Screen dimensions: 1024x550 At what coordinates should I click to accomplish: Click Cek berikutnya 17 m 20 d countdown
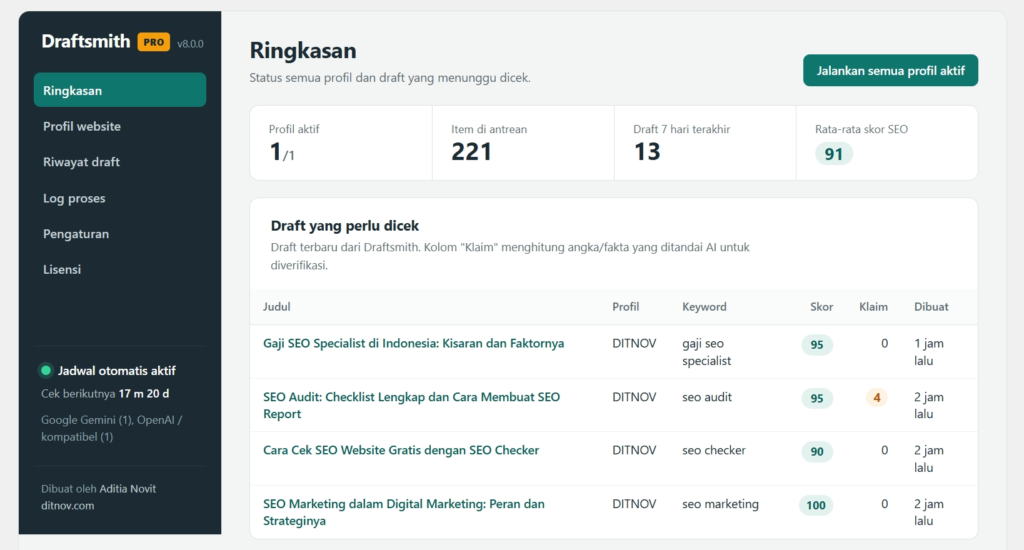coord(105,394)
